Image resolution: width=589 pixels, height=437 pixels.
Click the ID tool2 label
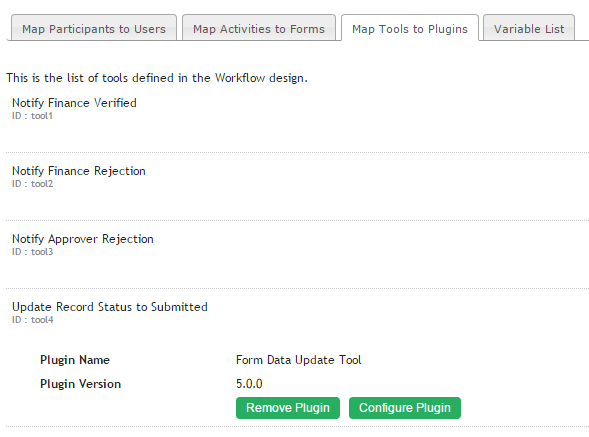click(32, 184)
